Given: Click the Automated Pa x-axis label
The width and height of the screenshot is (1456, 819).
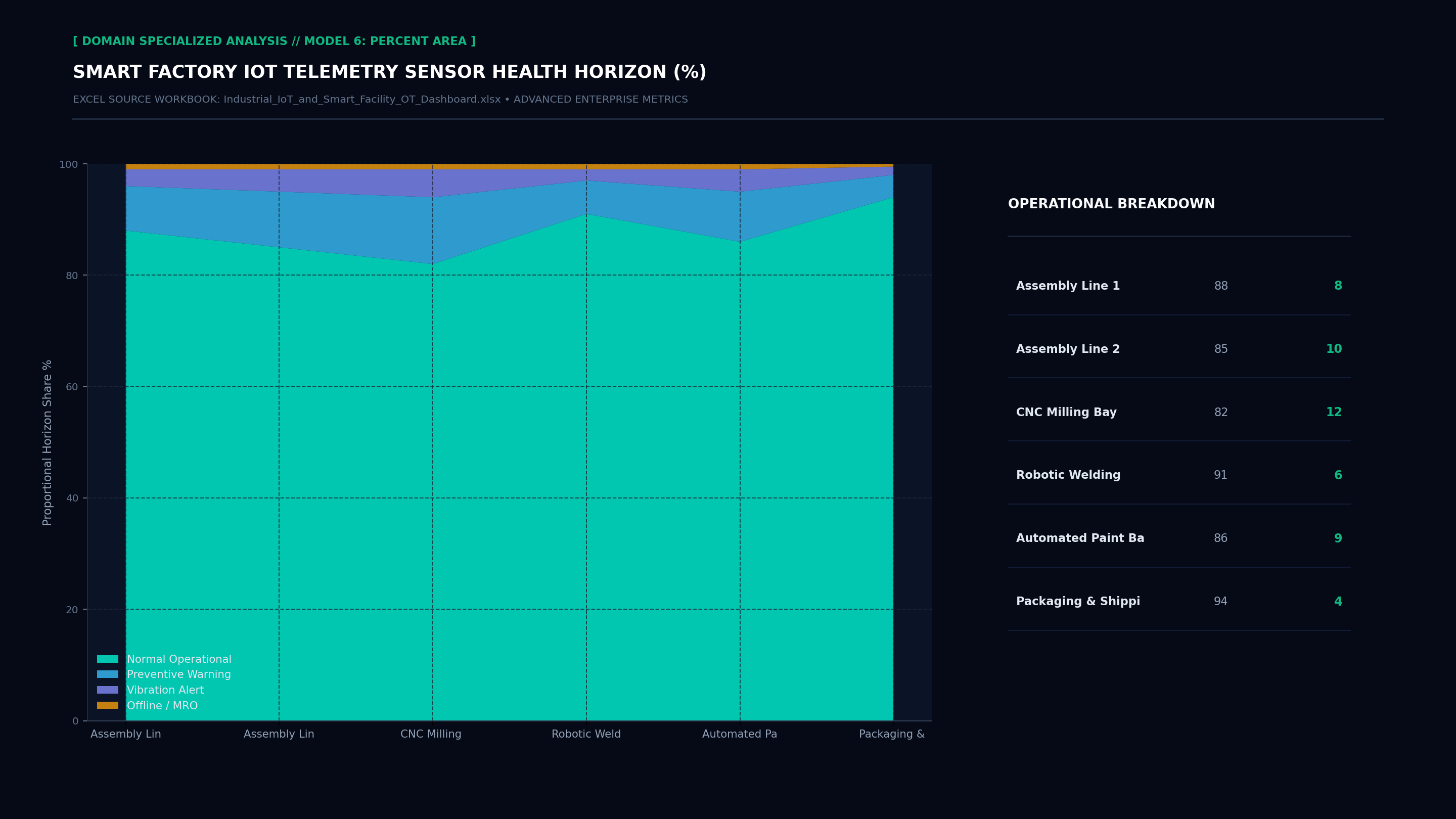Looking at the screenshot, I should pos(739,734).
